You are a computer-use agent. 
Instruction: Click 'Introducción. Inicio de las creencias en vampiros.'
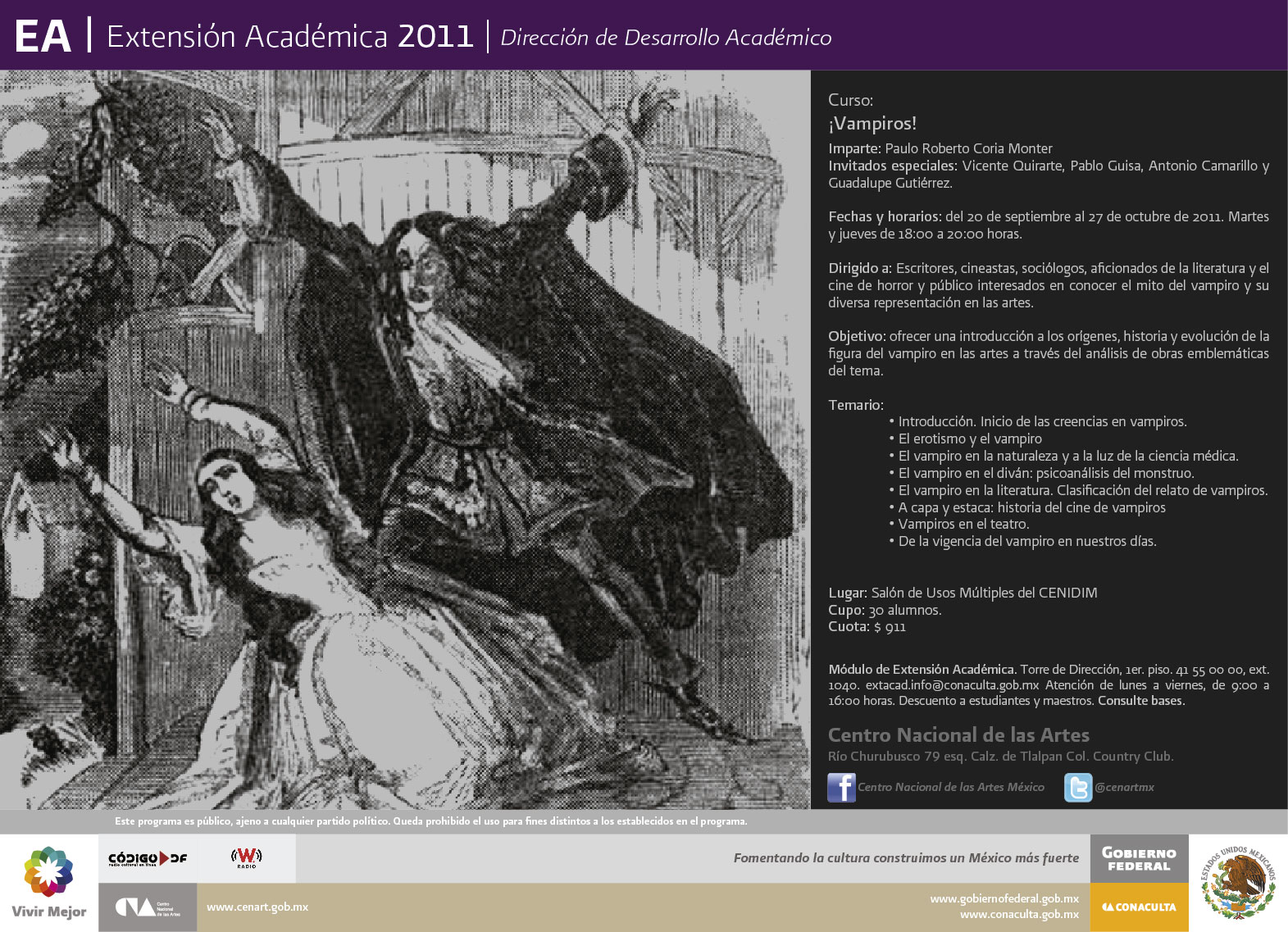coord(1042,421)
